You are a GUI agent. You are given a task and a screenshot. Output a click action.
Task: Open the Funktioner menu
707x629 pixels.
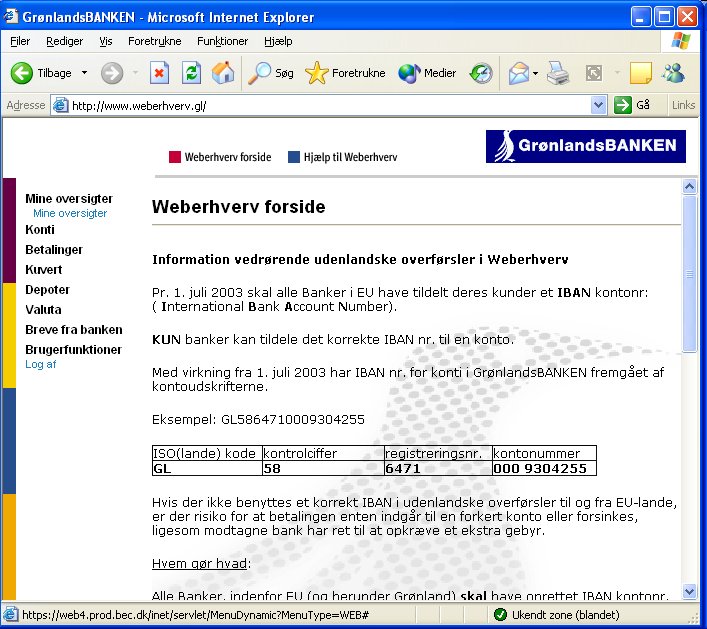click(222, 41)
